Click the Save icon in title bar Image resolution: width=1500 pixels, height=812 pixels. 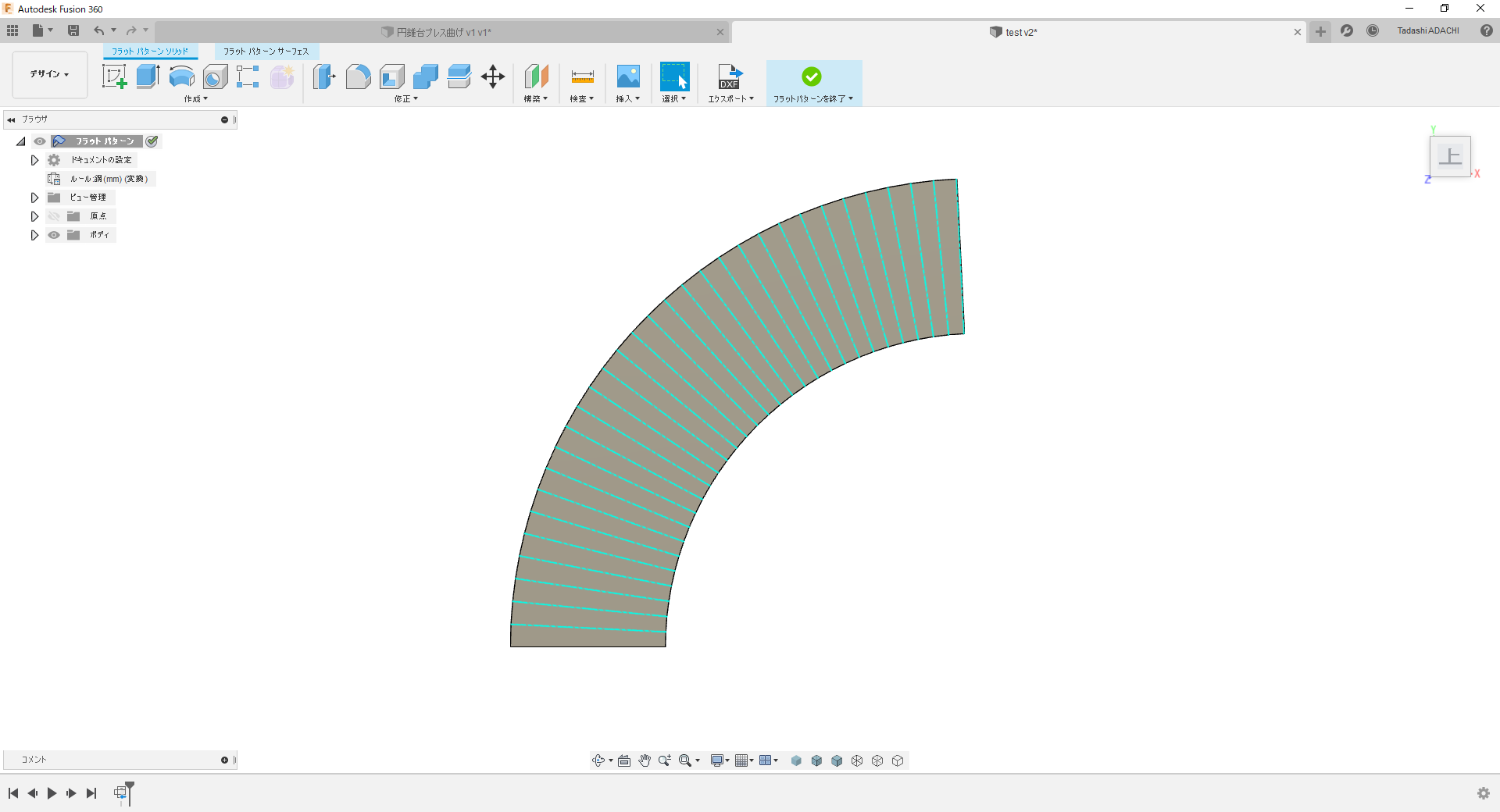(x=73, y=30)
